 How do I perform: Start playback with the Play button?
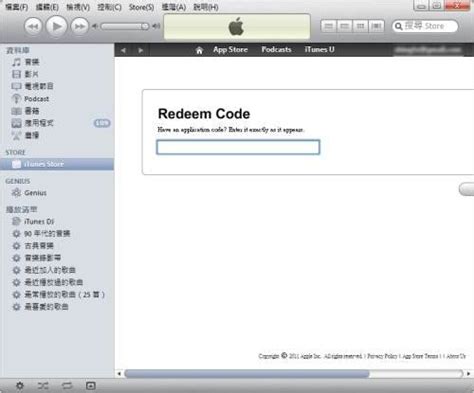tap(56, 26)
